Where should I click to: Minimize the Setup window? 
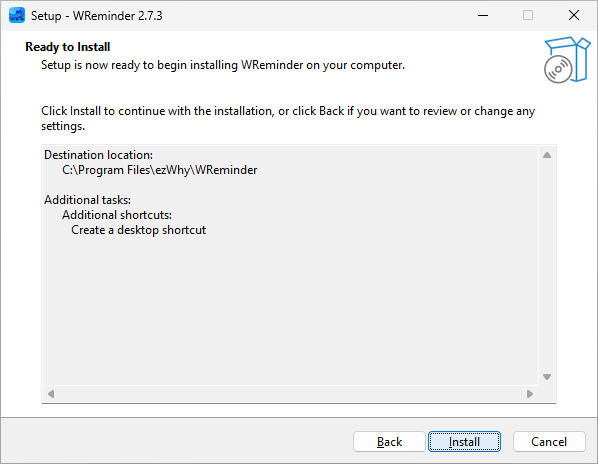483,16
